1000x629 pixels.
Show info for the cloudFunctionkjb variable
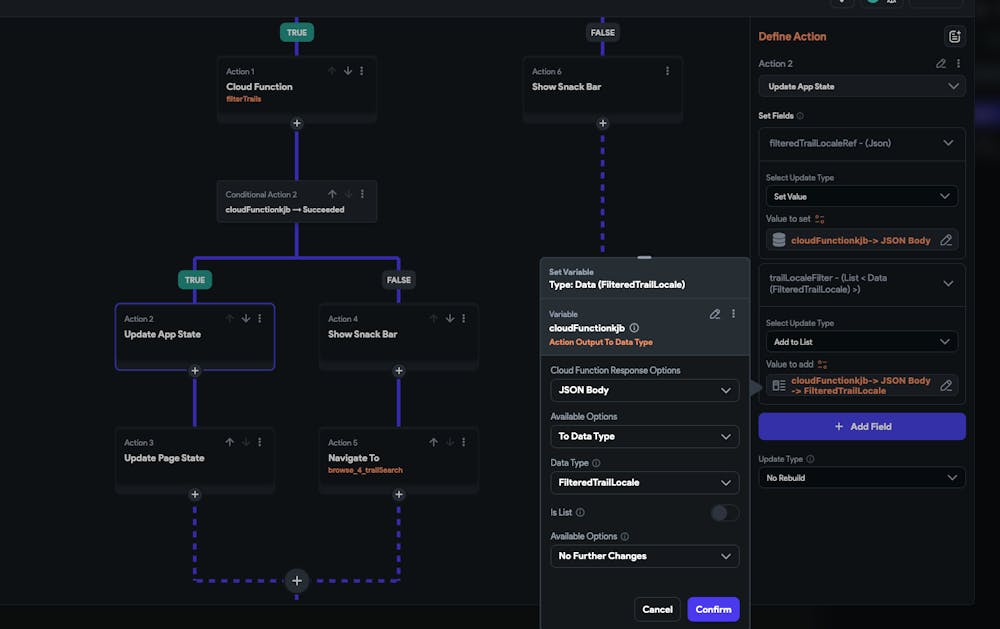634,328
